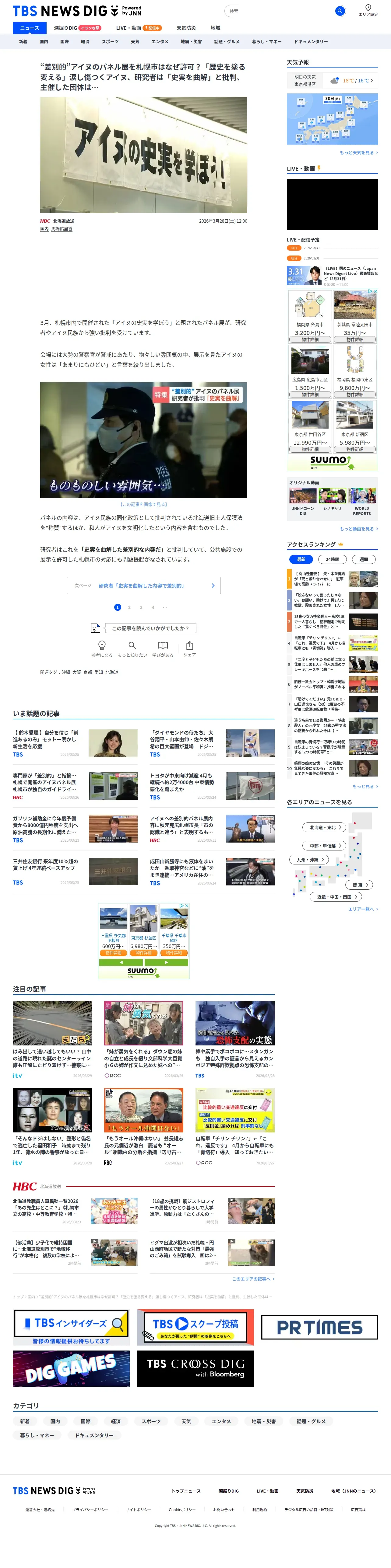Open the 沖縄 related tag
The height and width of the screenshot is (1568, 391).
(66, 673)
